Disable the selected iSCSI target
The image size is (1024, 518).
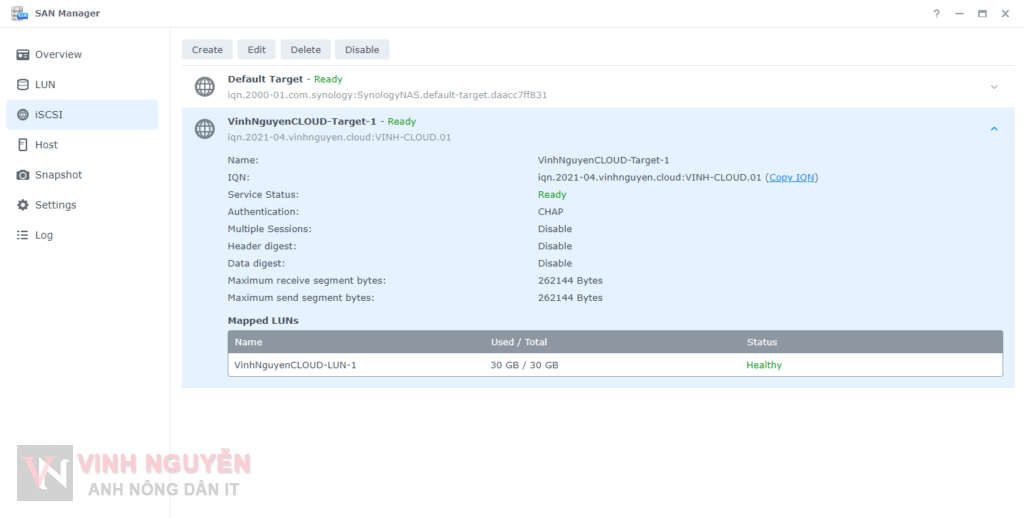click(x=362, y=50)
